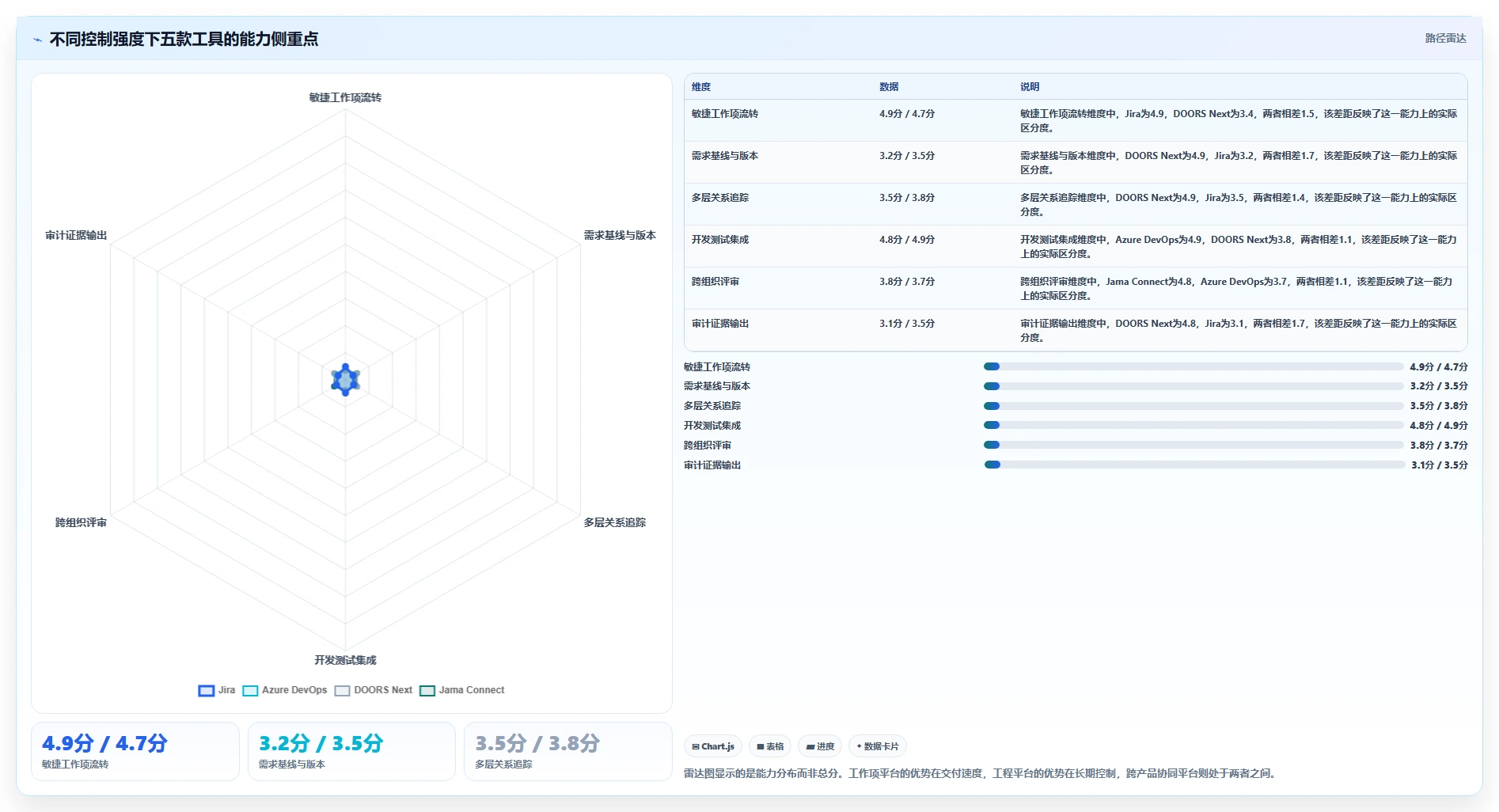Toggle the Jira legend swatch
Screen dimensions: 1499x812
[206, 690]
